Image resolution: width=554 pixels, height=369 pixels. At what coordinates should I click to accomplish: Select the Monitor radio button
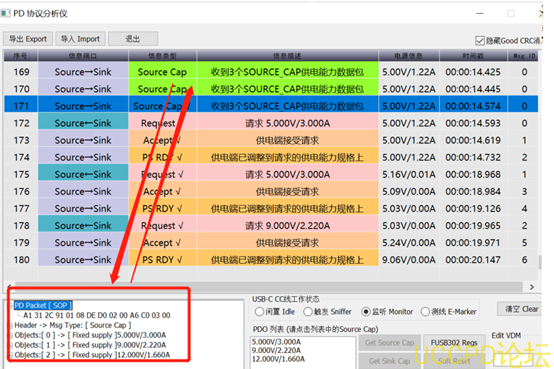coord(366,312)
